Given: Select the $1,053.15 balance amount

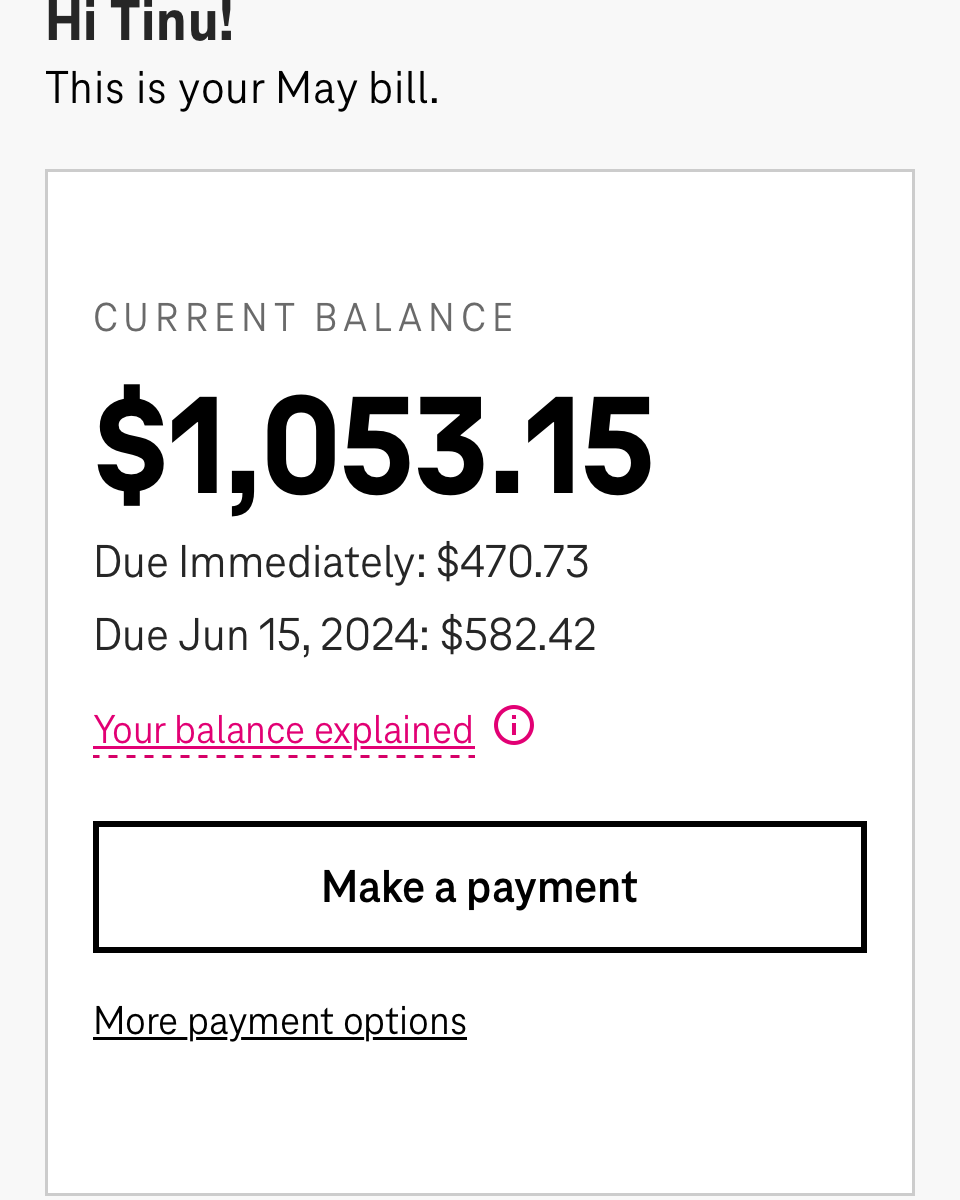Looking at the screenshot, I should pyautogui.click(x=373, y=446).
